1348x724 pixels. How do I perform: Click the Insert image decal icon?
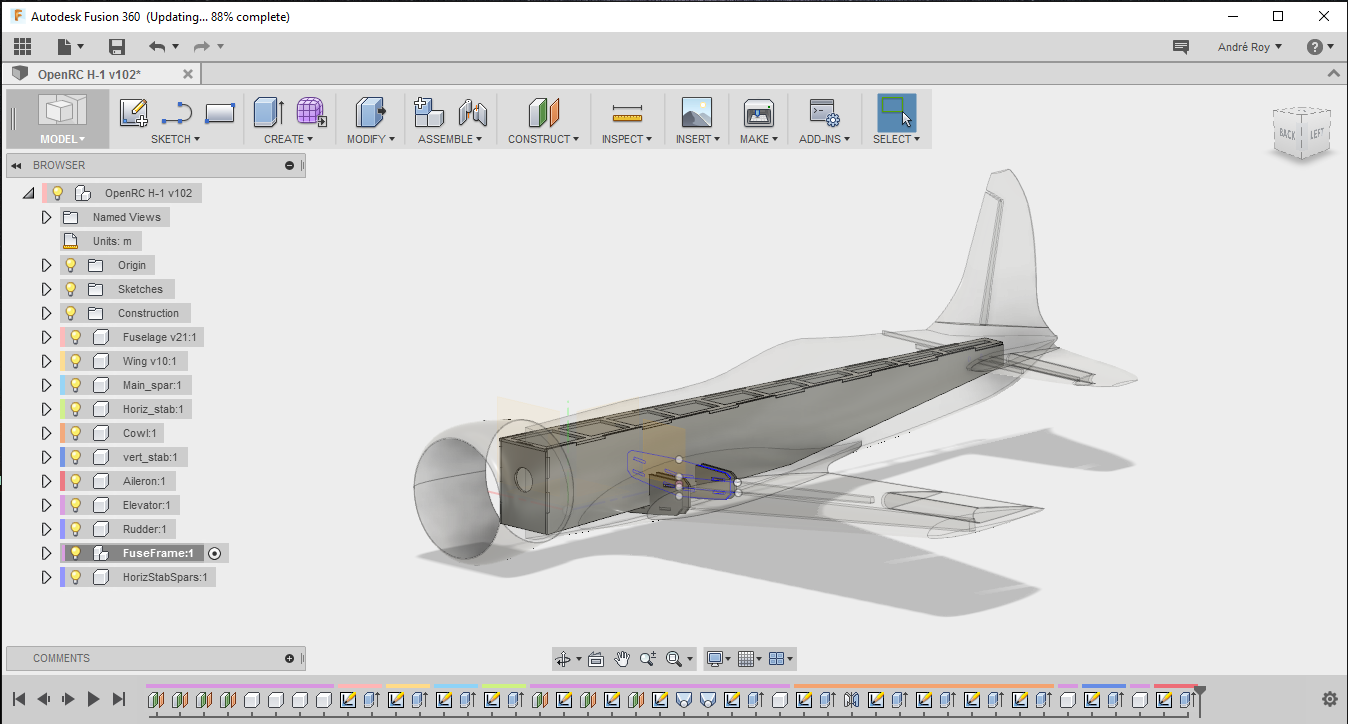[696, 112]
